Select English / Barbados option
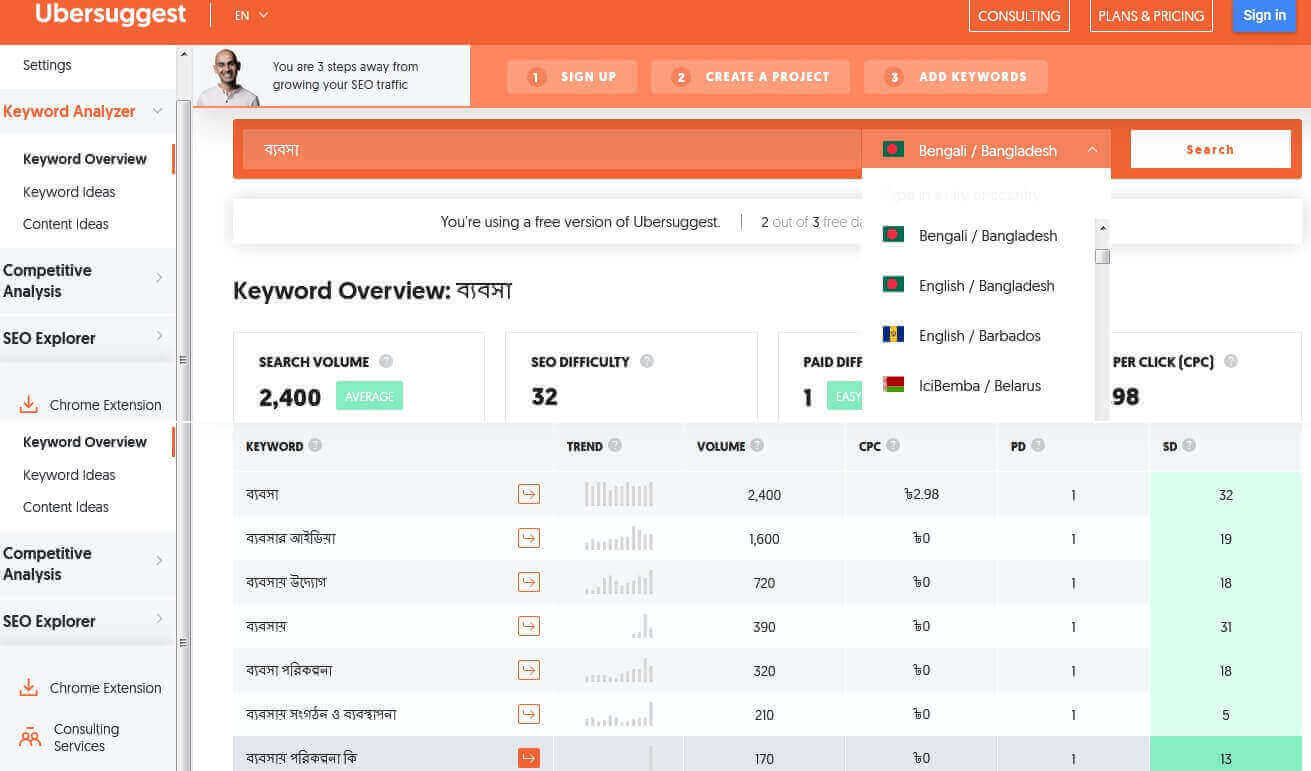Screen dimensions: 1311x771 pyautogui.click(x=978, y=335)
